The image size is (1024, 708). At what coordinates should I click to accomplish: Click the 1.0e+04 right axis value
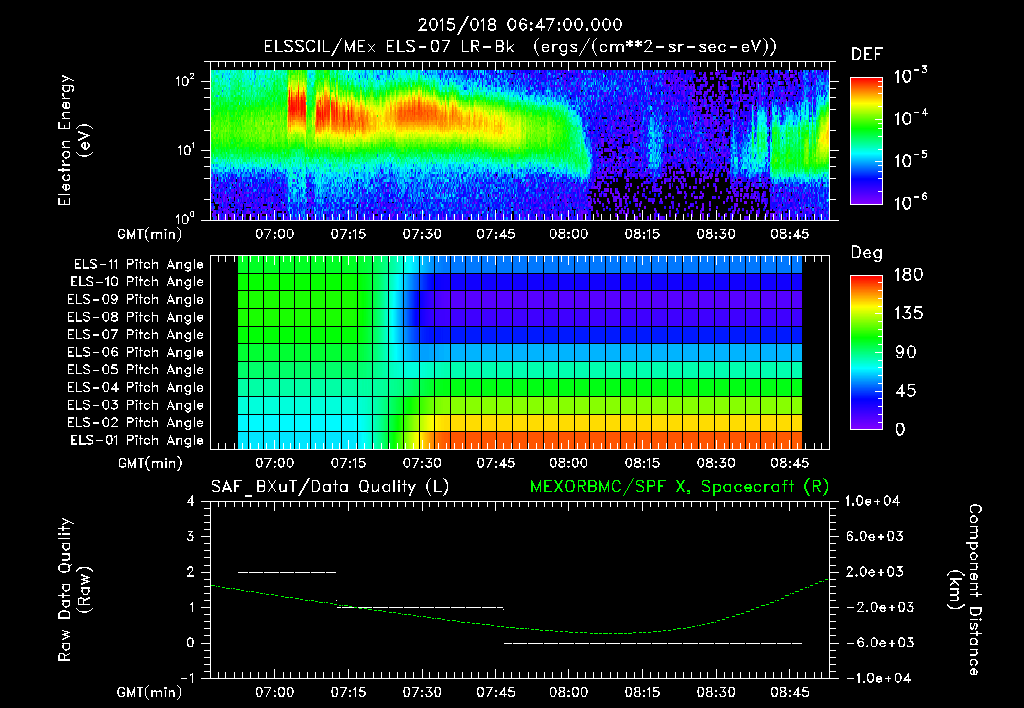(x=872, y=501)
